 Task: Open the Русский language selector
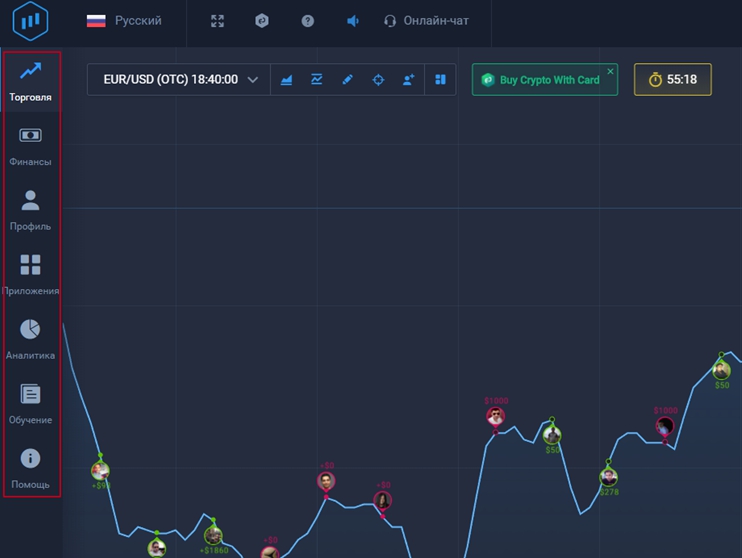tap(124, 21)
